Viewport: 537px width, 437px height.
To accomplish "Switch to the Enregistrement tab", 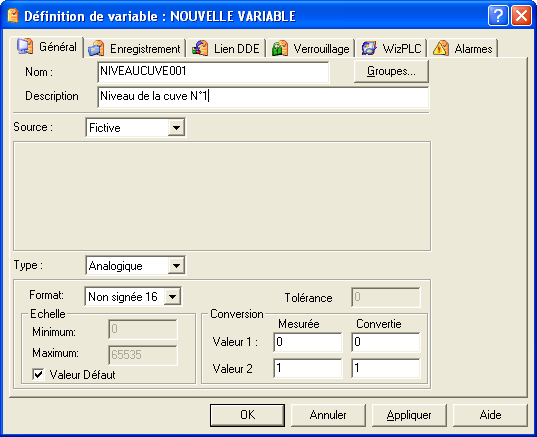I will click(x=135, y=49).
